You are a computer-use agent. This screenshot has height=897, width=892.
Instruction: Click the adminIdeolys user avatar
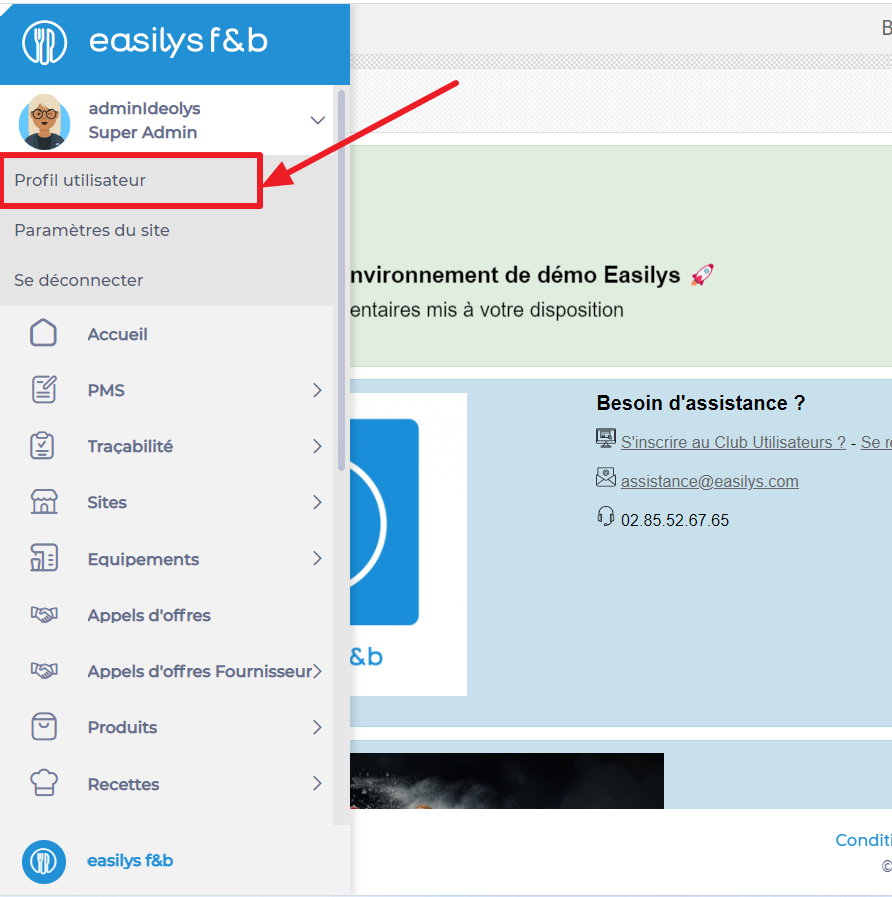[45, 121]
